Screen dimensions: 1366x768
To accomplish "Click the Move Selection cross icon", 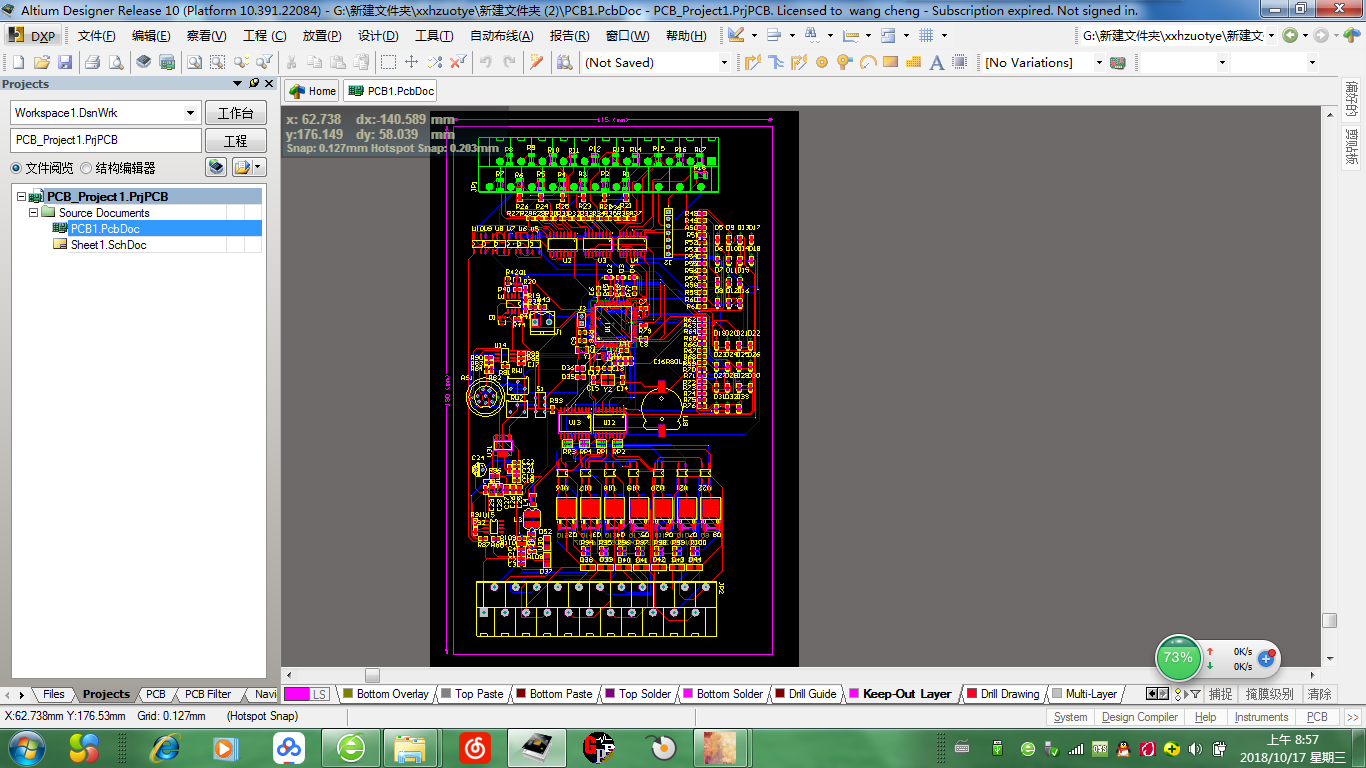I will (x=411, y=62).
